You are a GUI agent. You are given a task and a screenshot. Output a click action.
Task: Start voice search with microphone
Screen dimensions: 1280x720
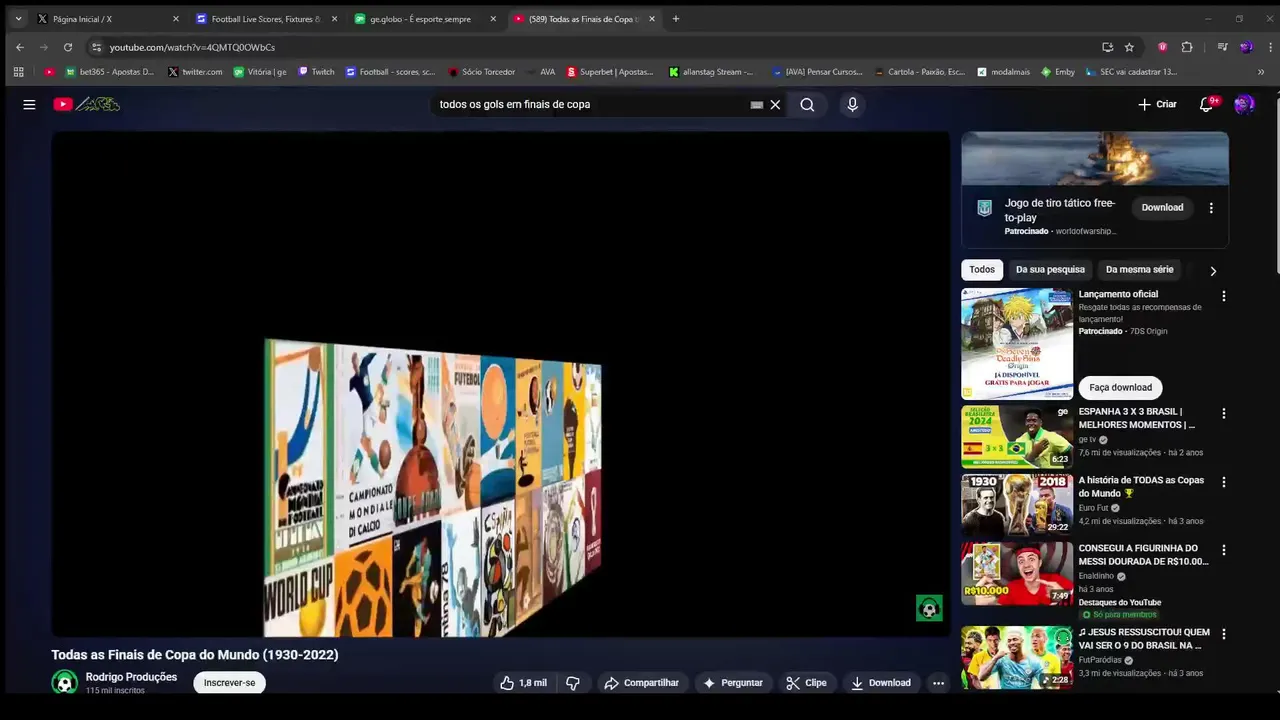(x=852, y=104)
